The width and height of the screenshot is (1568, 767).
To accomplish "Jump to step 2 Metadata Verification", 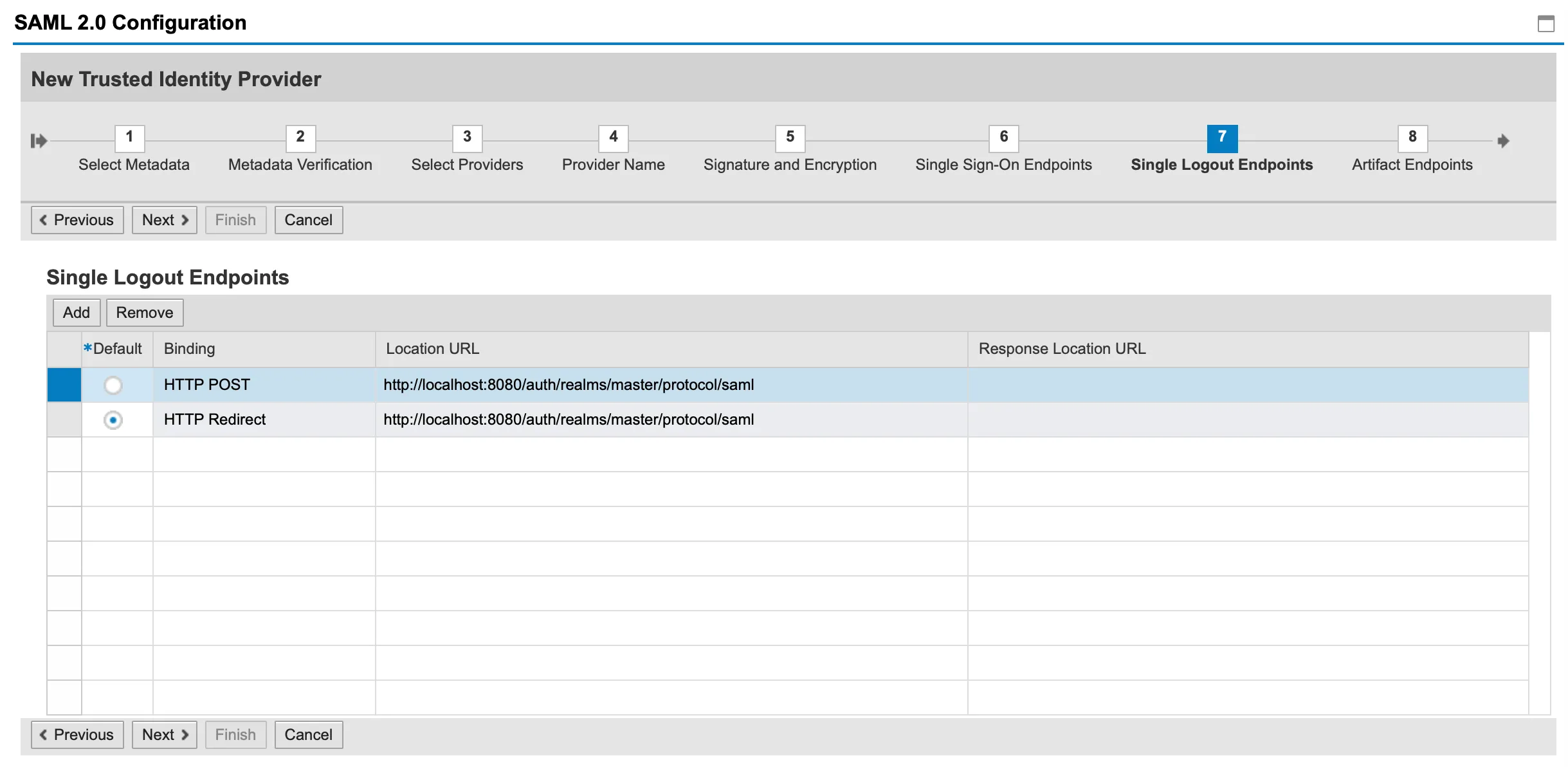I will [x=300, y=138].
